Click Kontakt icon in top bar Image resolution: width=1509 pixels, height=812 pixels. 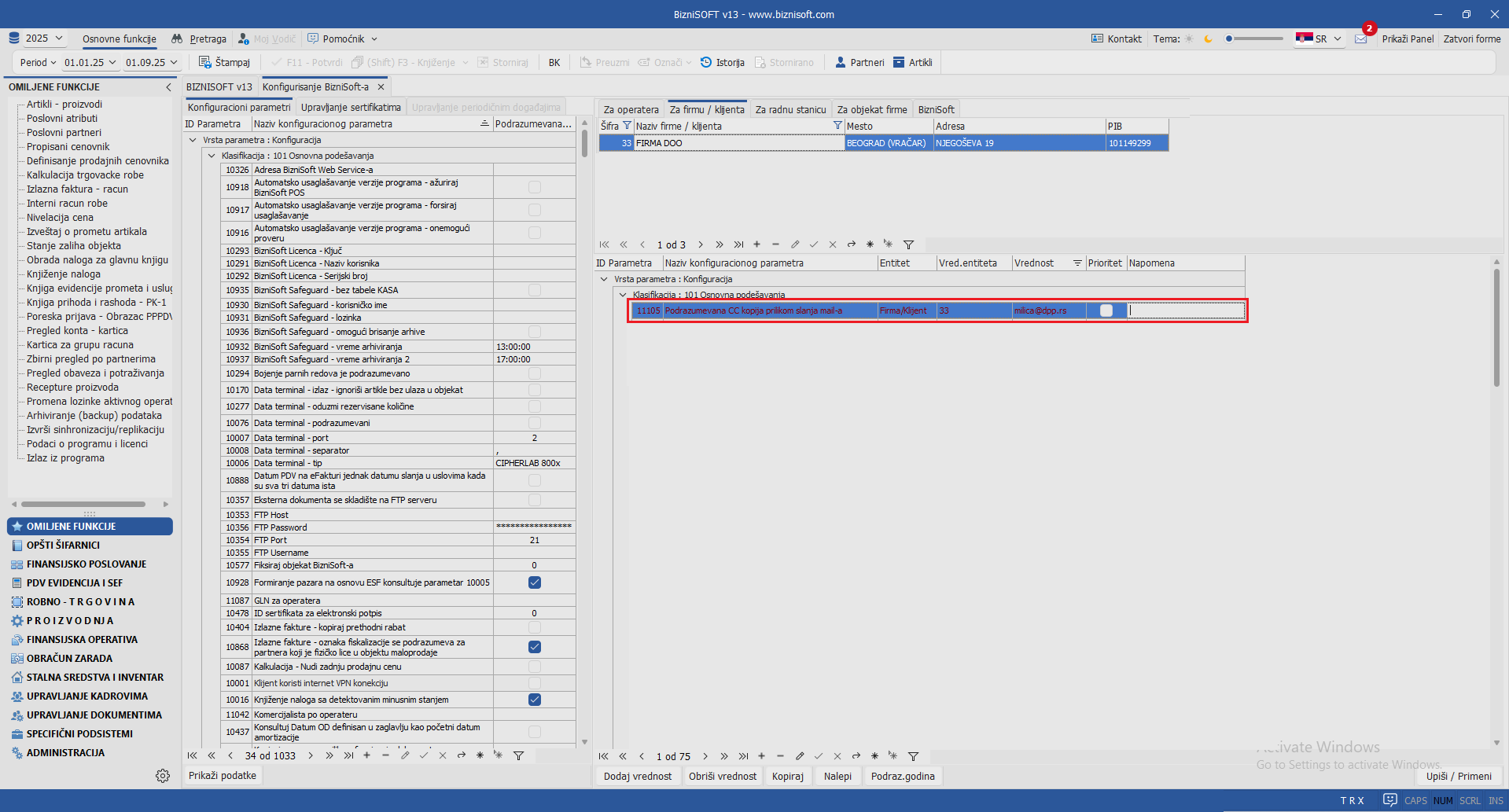(1097, 39)
